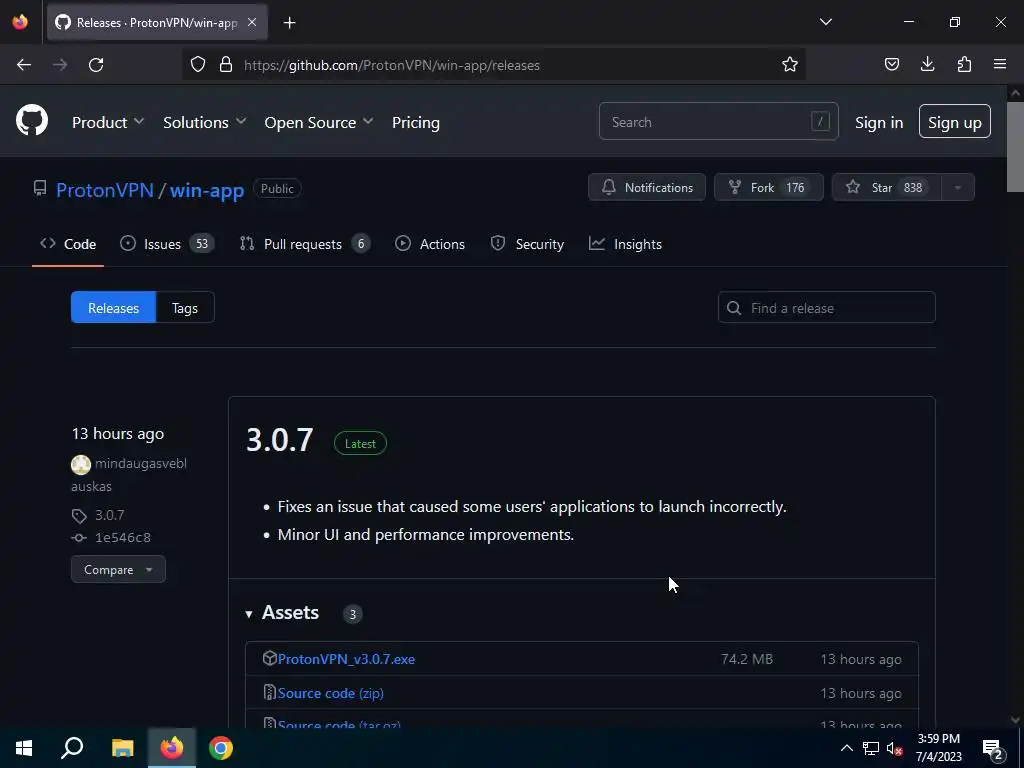Expand the Open Source menu
Viewport: 1024px width, 768px height.
319,122
